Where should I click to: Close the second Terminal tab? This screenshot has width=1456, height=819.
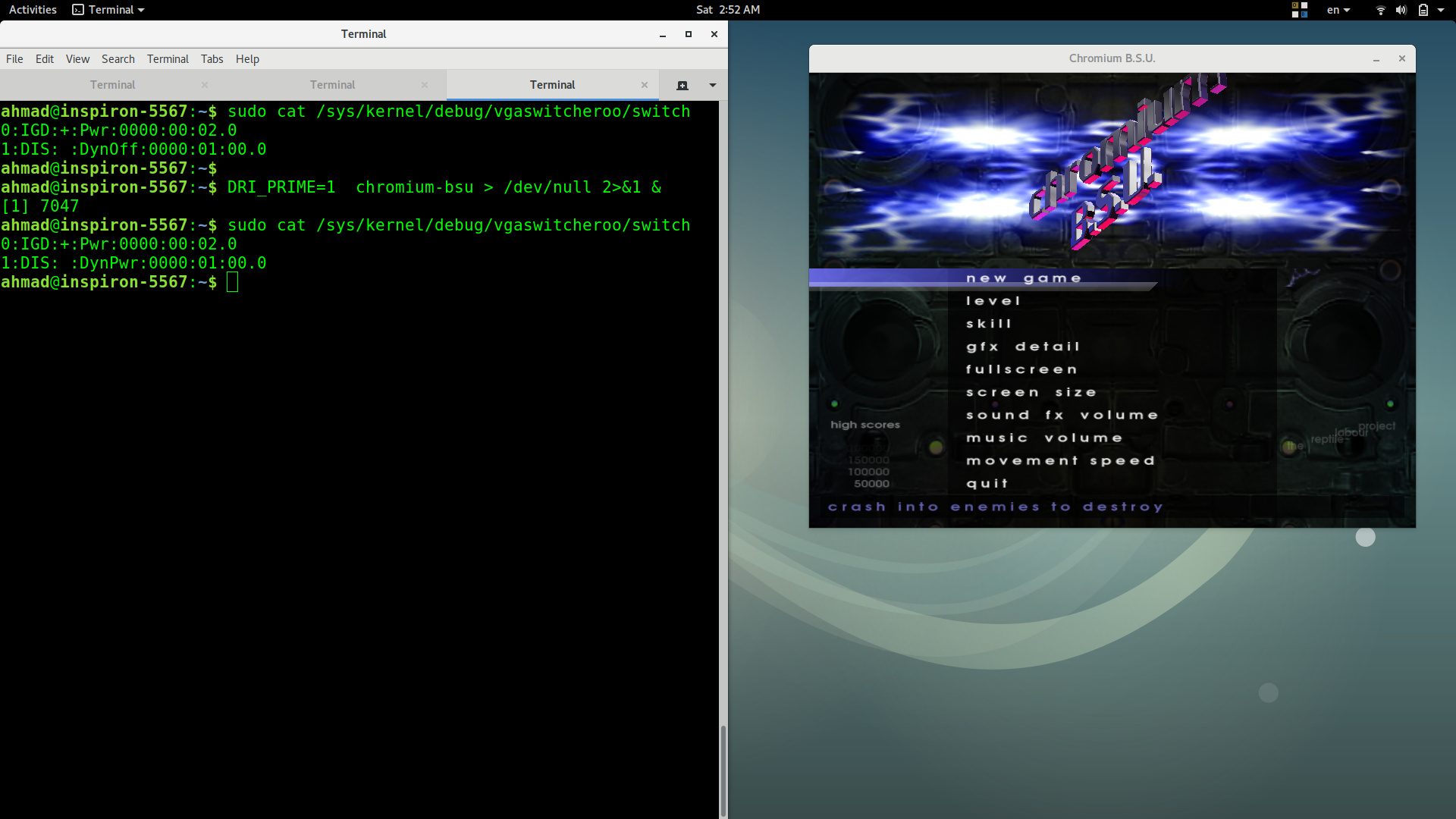tap(425, 85)
